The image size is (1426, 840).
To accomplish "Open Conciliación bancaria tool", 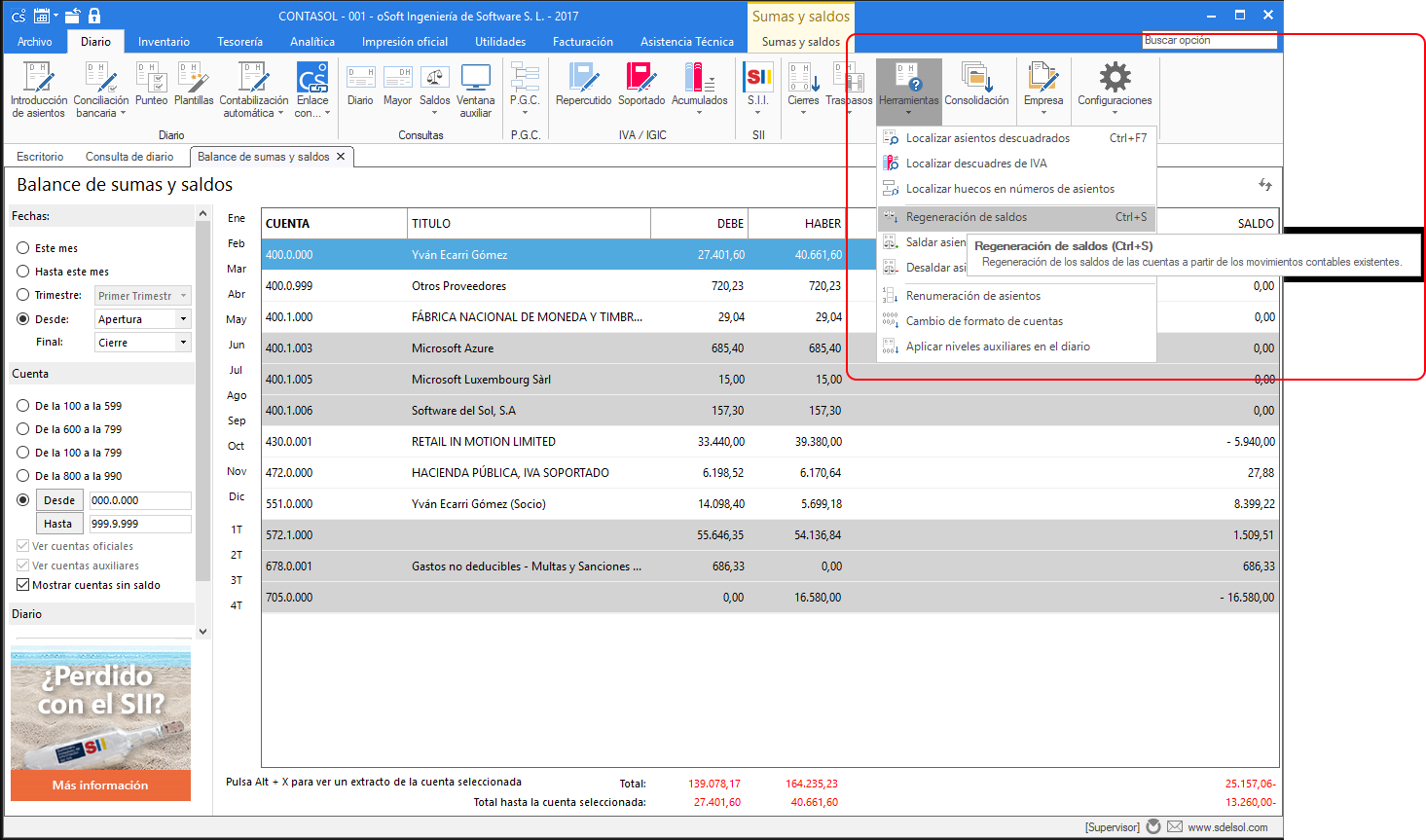I will [100, 91].
